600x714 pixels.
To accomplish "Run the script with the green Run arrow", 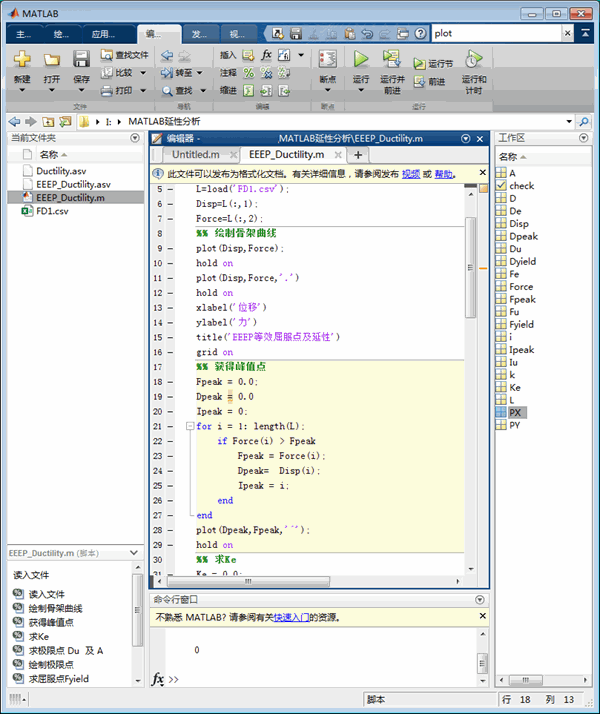I will click(361, 59).
